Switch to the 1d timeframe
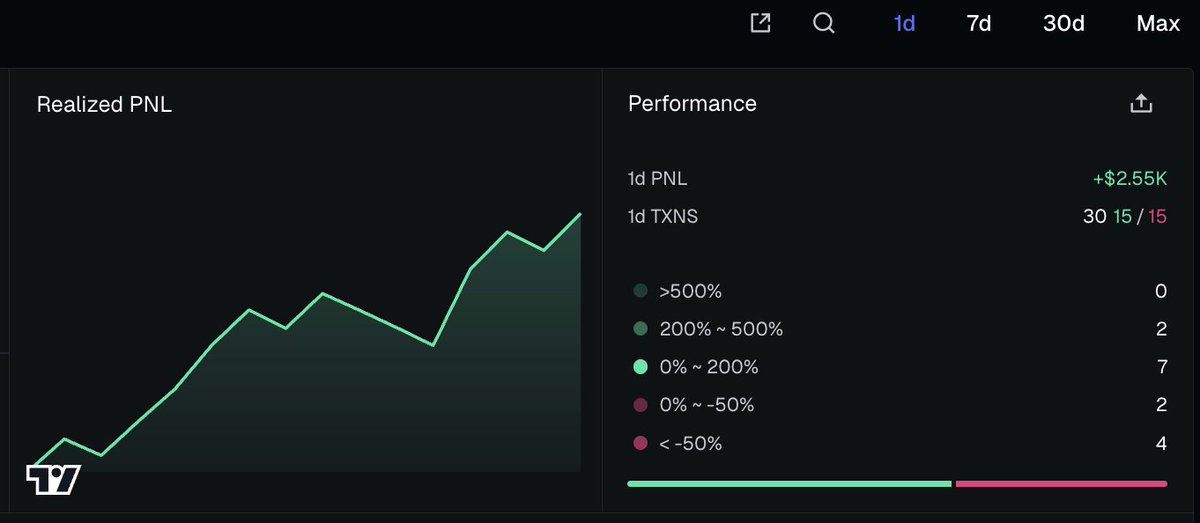 904,23
